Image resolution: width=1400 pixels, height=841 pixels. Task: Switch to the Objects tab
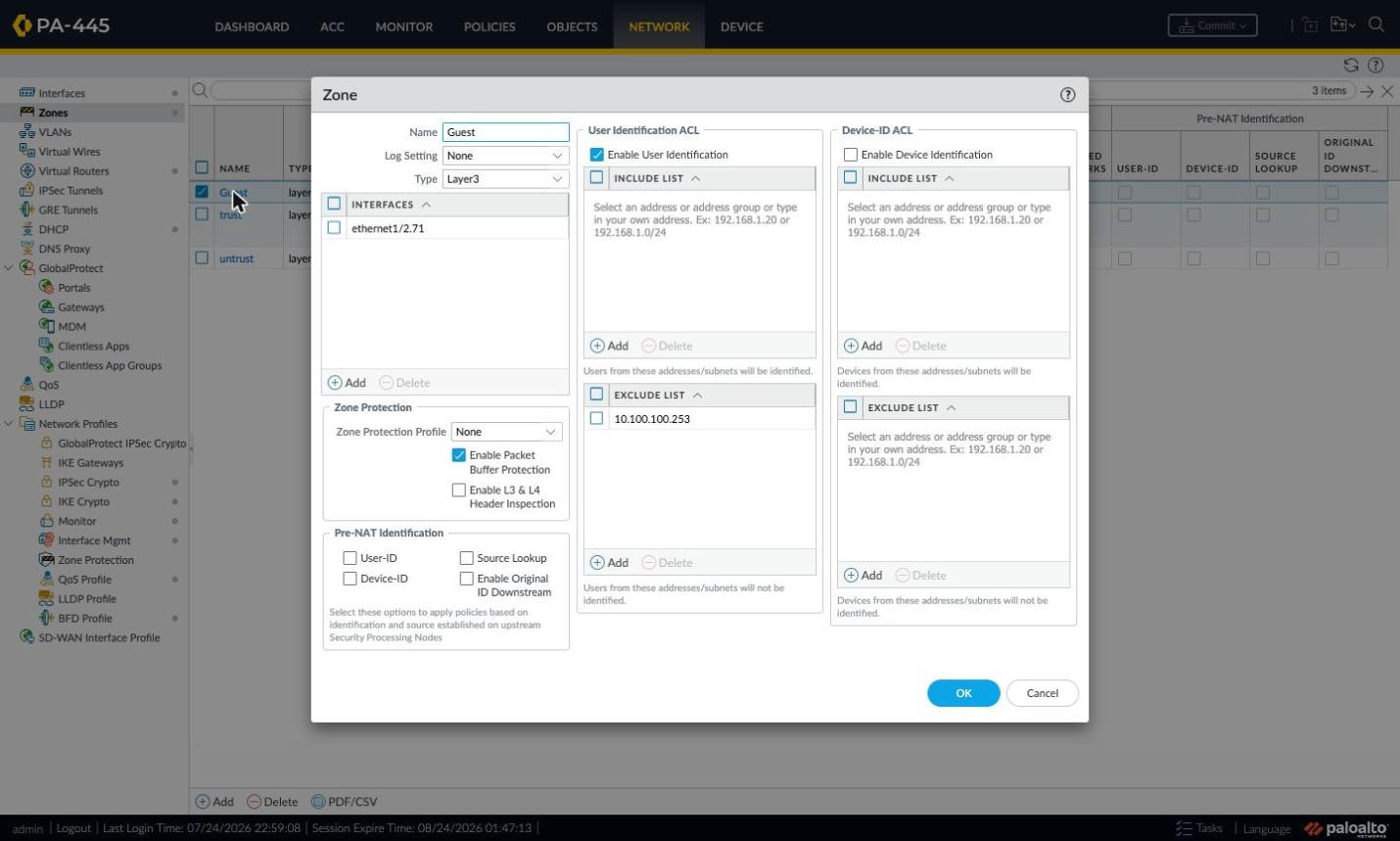pyautogui.click(x=572, y=26)
